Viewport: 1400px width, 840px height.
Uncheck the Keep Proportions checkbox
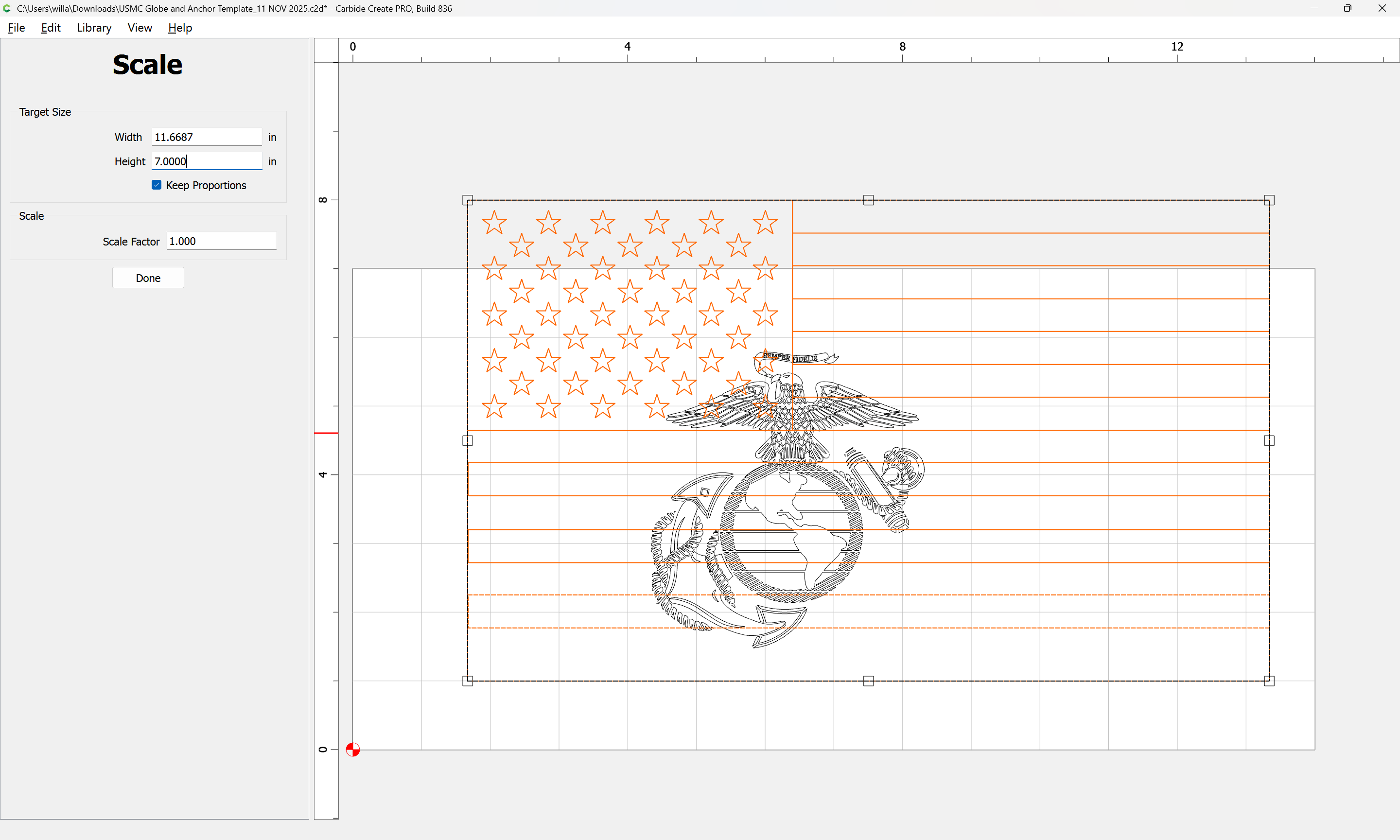(157, 185)
